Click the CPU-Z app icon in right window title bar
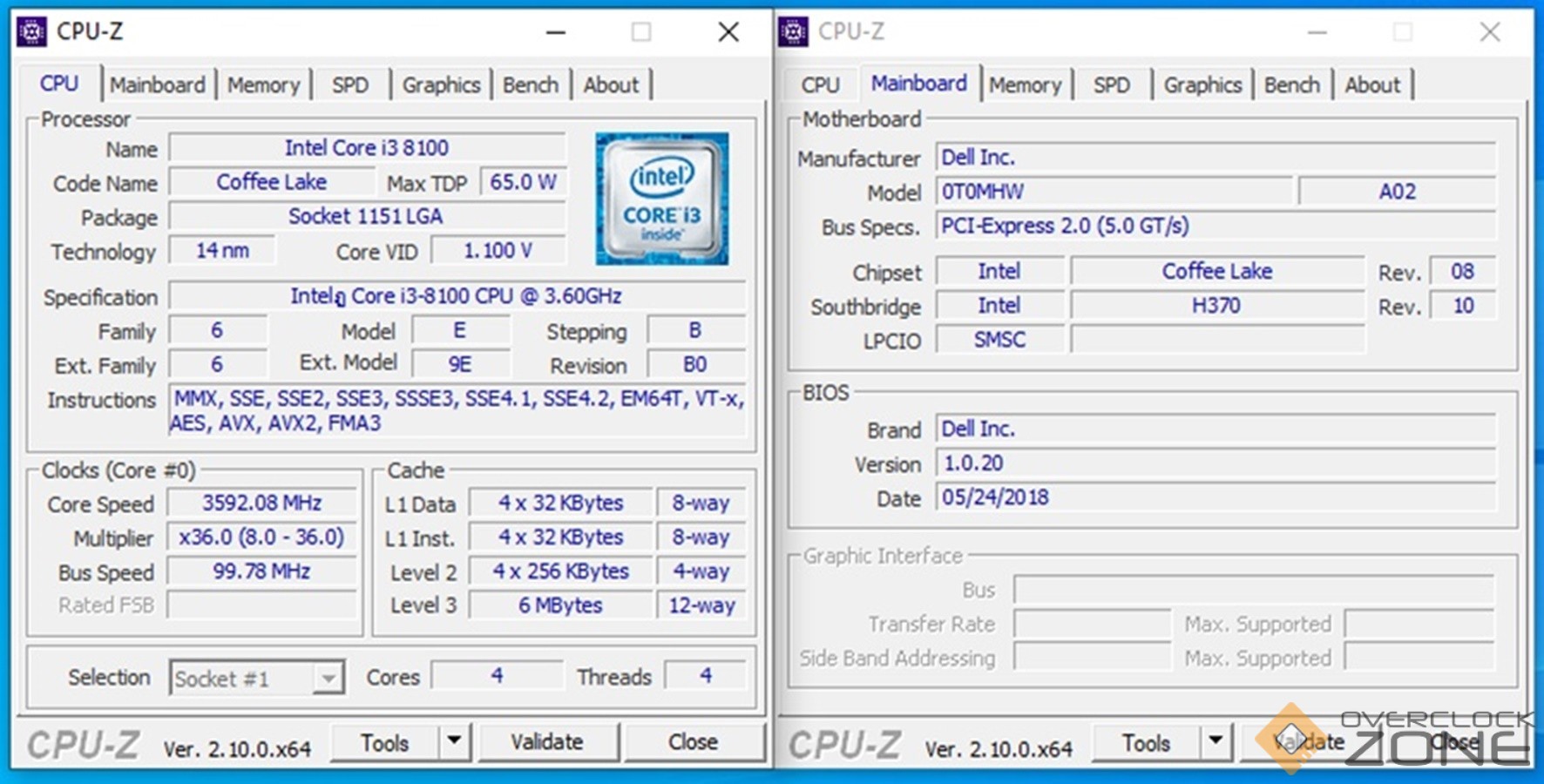This screenshot has width=1544, height=784. [x=793, y=32]
